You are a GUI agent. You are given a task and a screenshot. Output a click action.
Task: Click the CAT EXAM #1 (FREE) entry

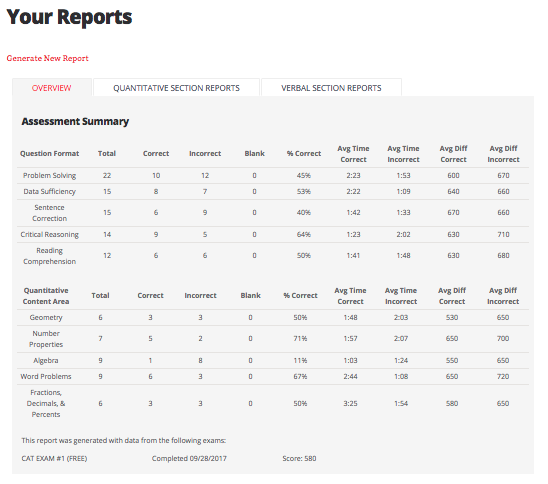coord(54,458)
